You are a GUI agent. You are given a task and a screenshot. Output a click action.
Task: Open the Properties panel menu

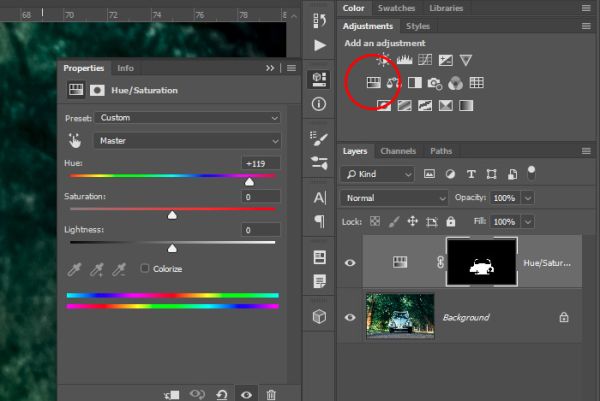(x=291, y=68)
